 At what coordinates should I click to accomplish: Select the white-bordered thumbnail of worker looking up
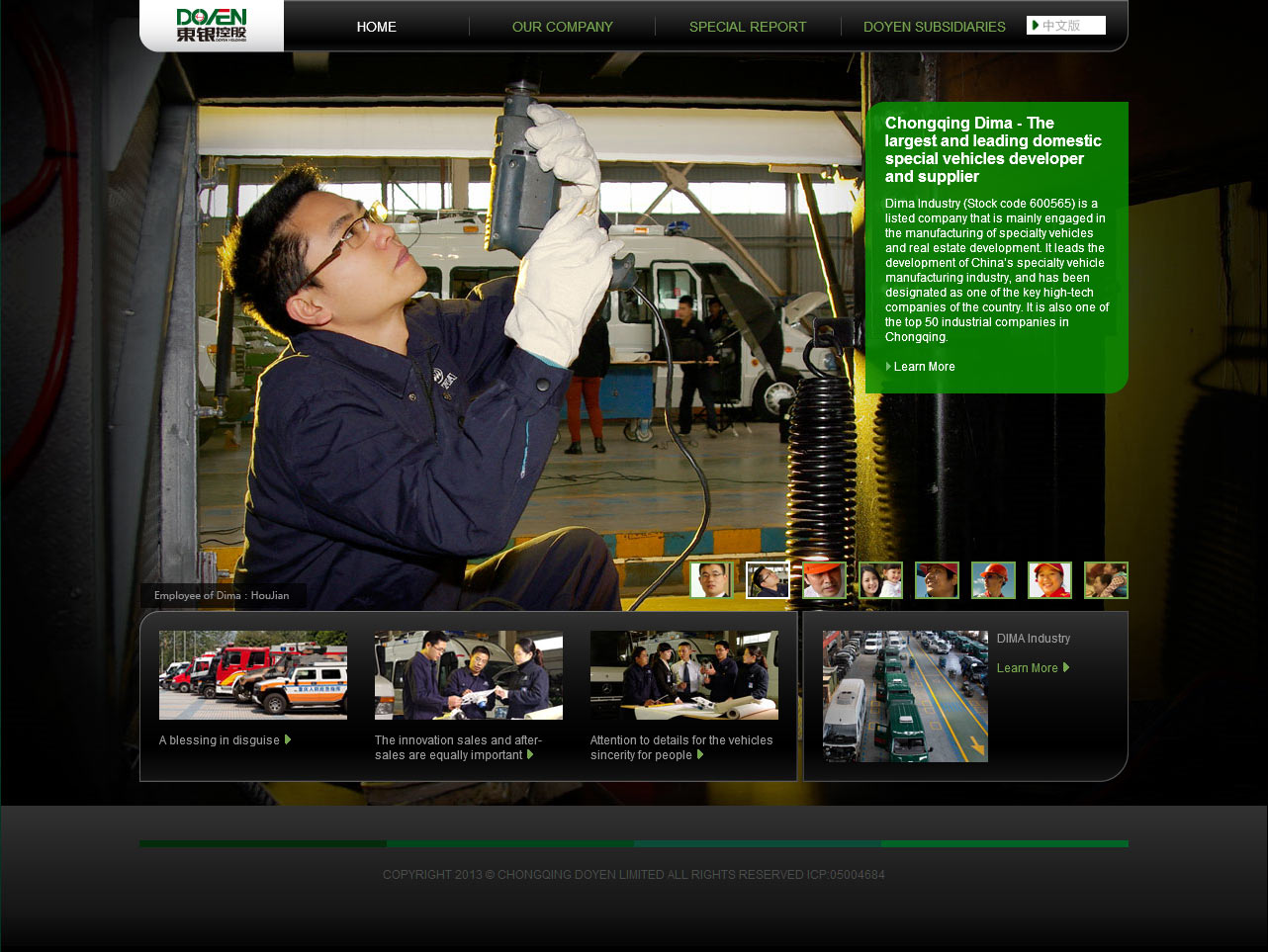click(x=768, y=580)
